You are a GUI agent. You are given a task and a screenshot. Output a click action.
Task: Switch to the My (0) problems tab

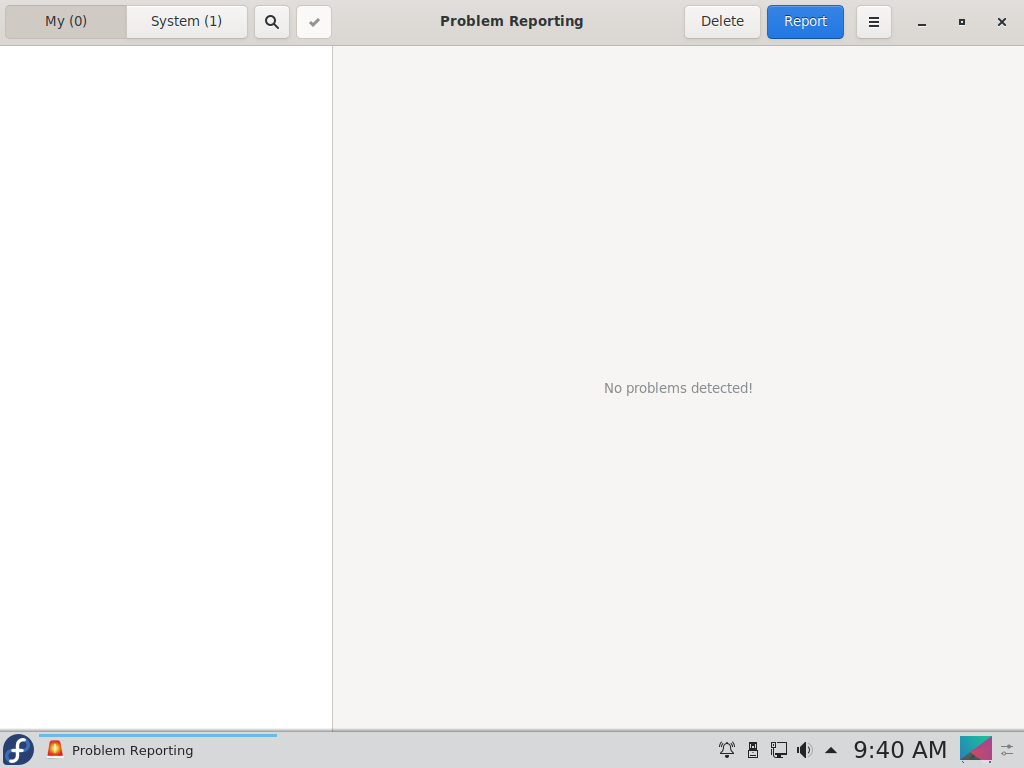(66, 22)
